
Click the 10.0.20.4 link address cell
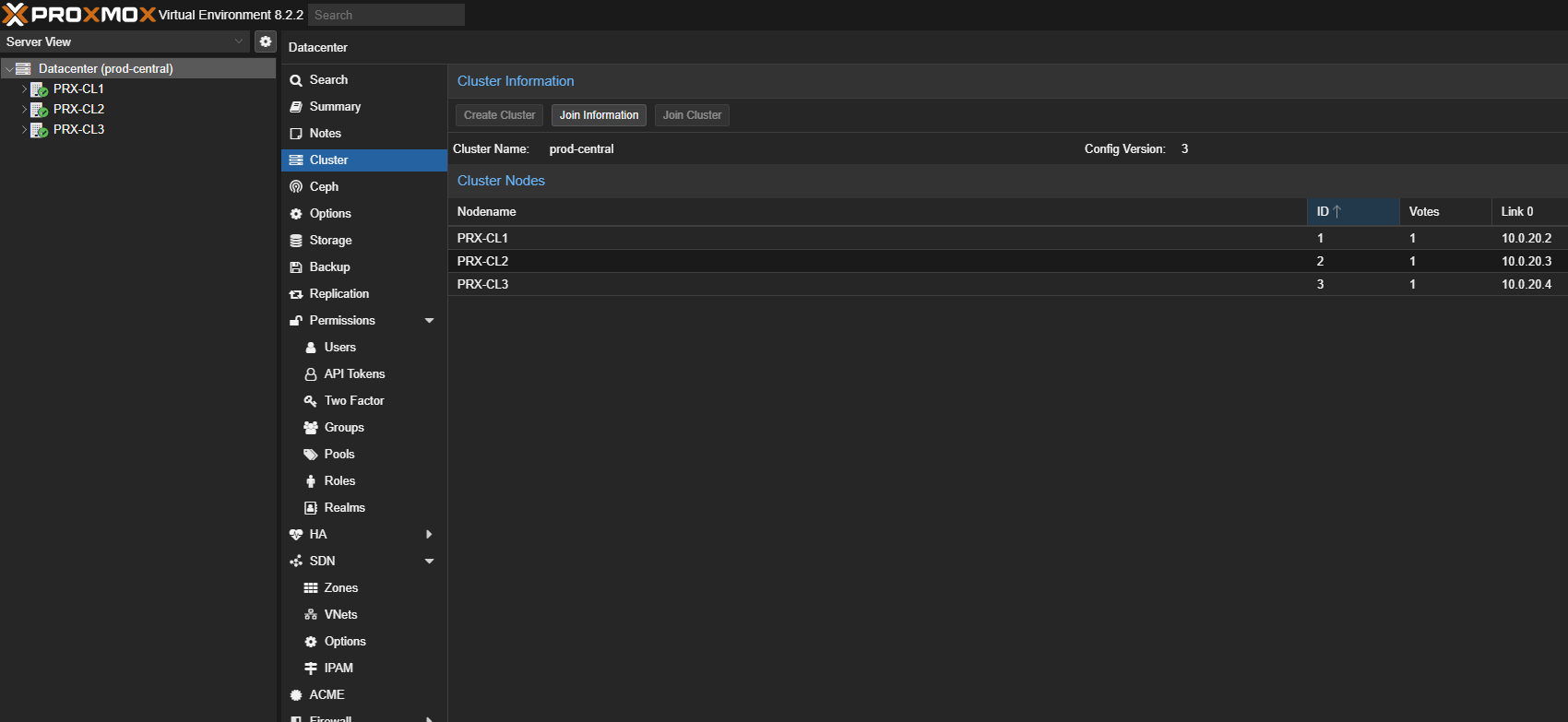pos(1526,284)
